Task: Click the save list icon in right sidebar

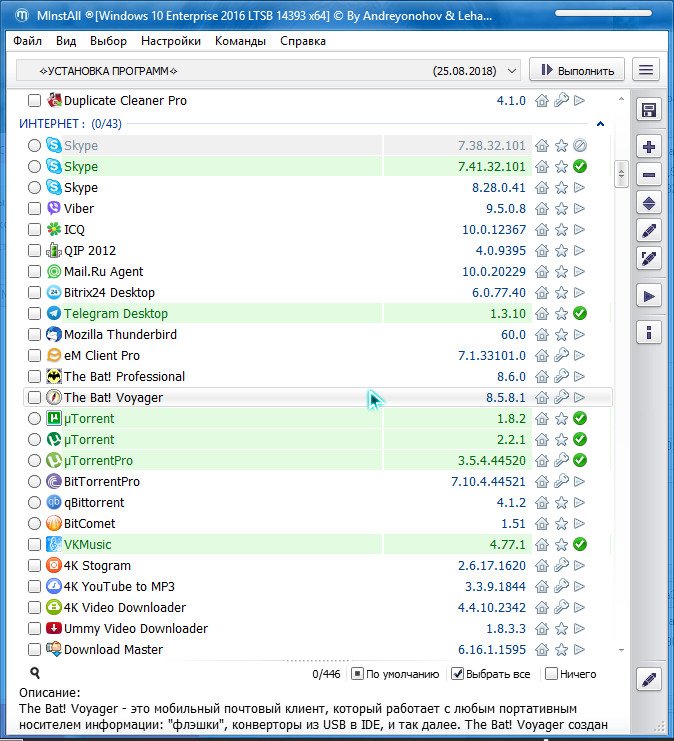Action: click(648, 110)
